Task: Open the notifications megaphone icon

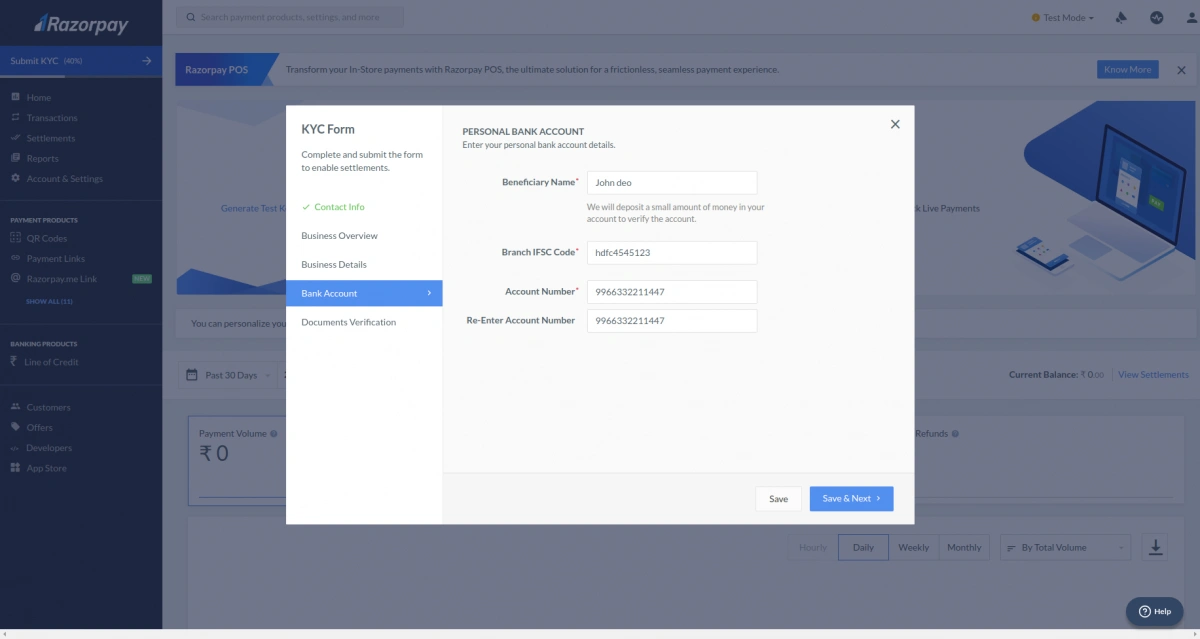Action: (1120, 17)
